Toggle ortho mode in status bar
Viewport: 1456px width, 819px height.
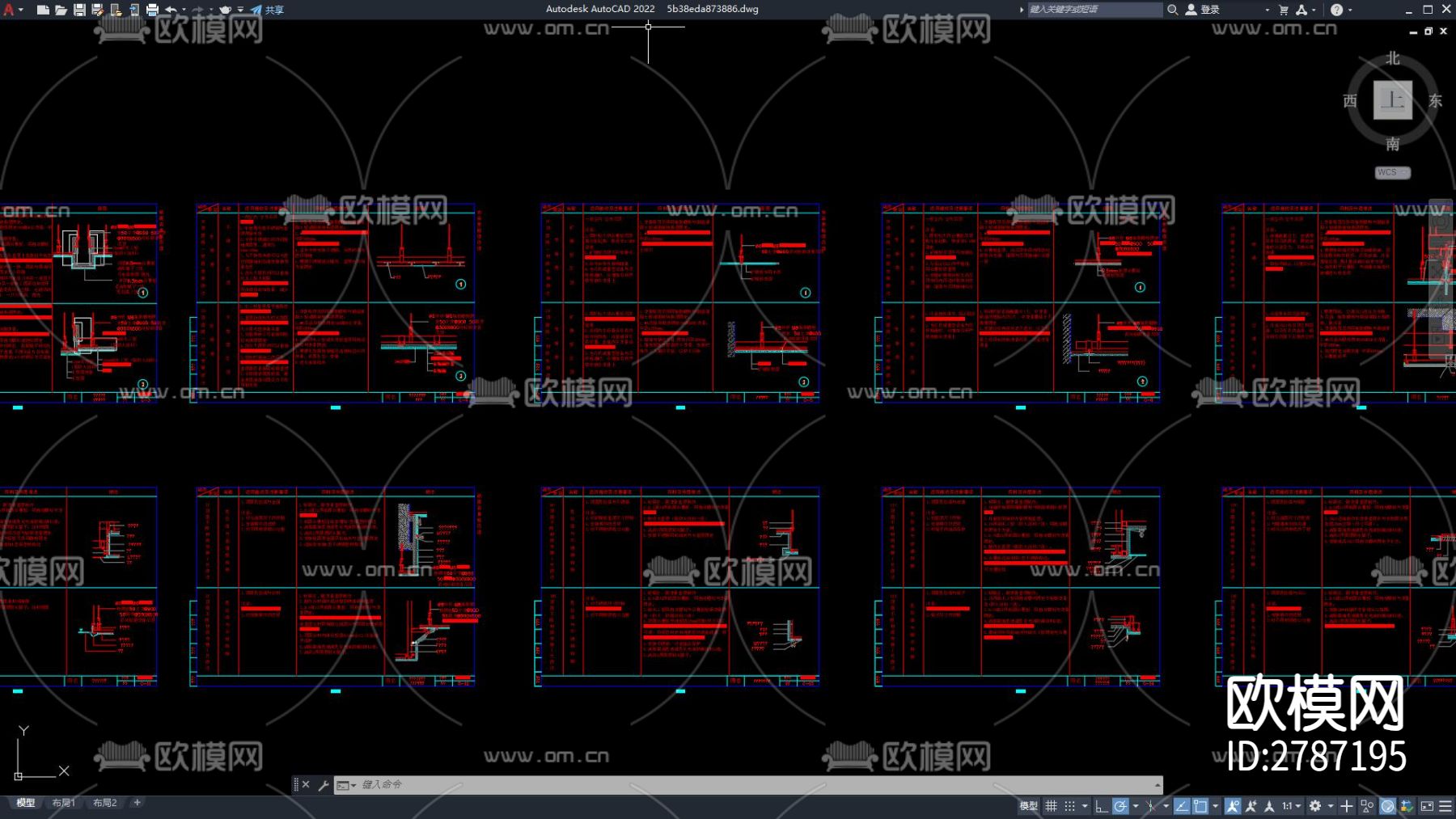[1101, 806]
